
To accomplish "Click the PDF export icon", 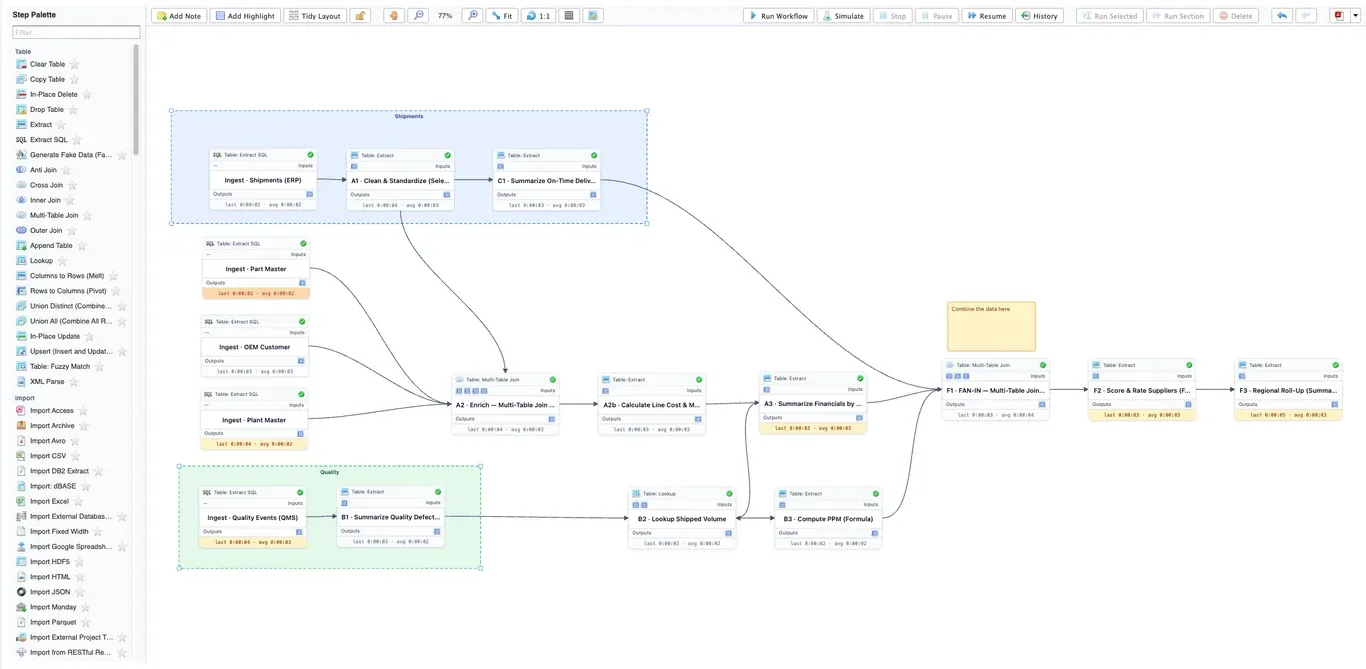I will click(x=1339, y=16).
